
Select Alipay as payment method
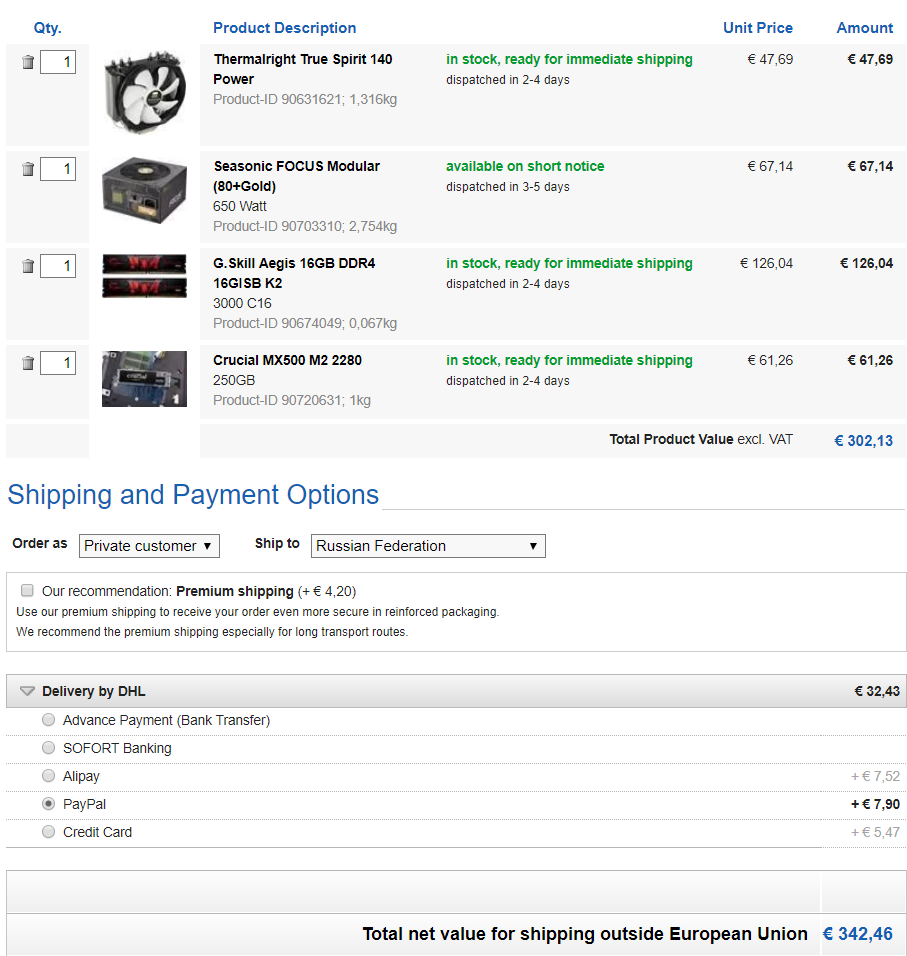click(49, 776)
